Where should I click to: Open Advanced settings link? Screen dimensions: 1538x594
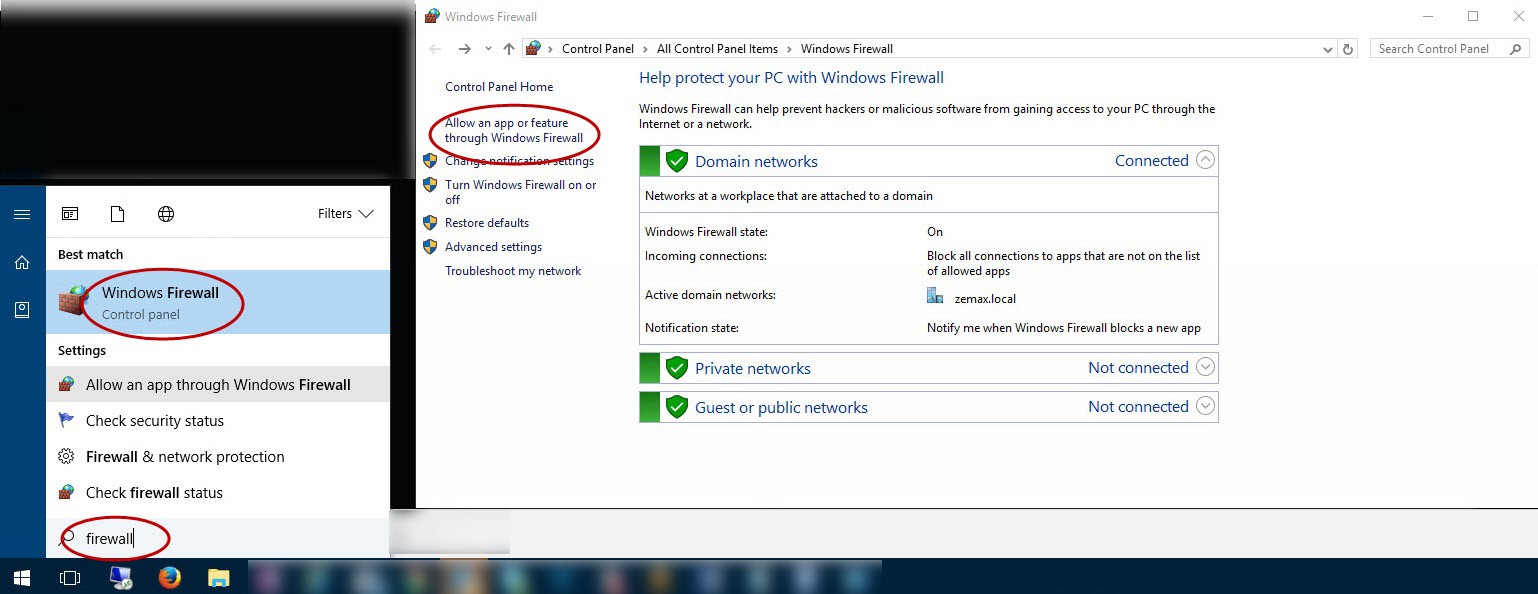[494, 247]
